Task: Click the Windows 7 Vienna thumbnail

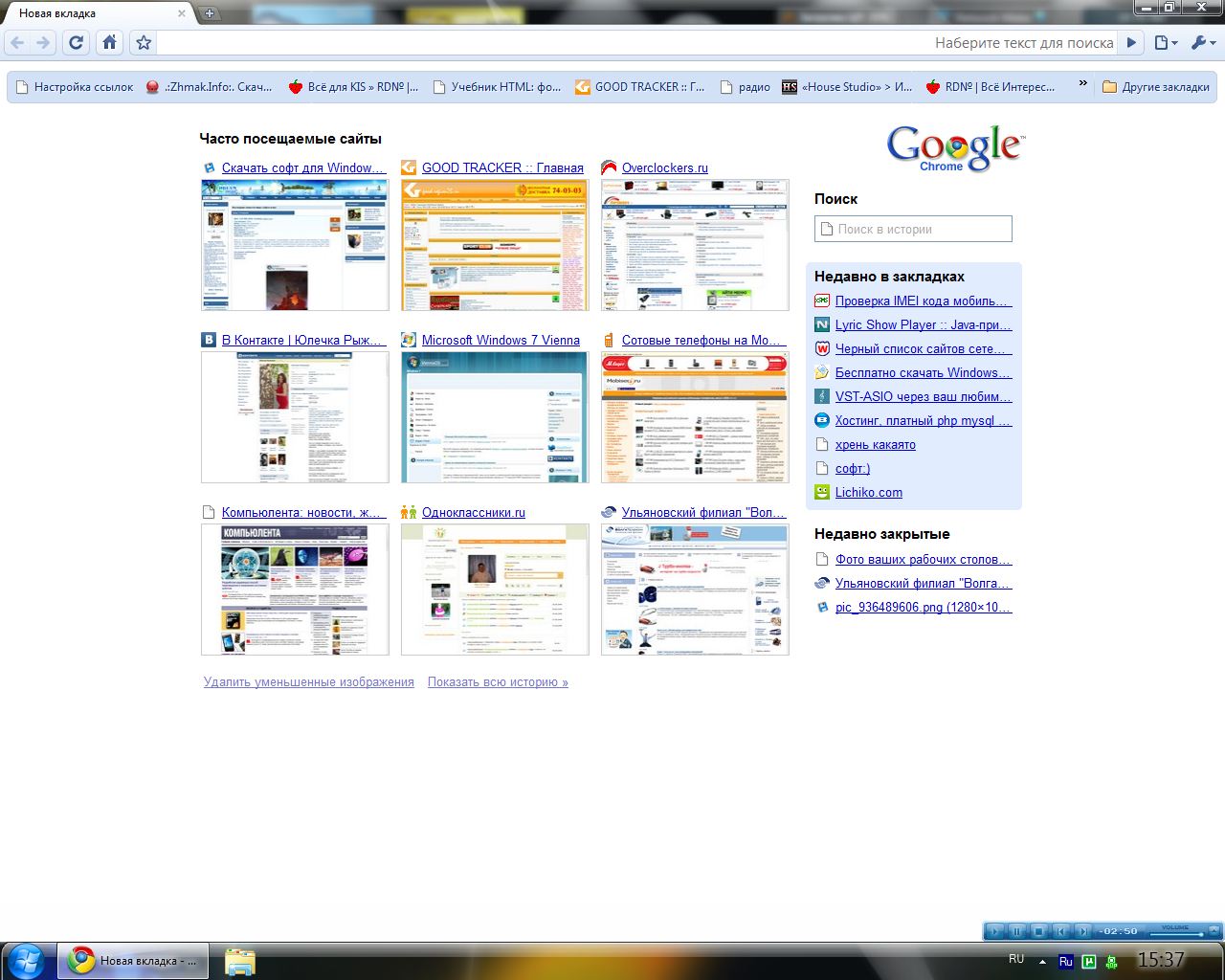Action: coord(495,417)
